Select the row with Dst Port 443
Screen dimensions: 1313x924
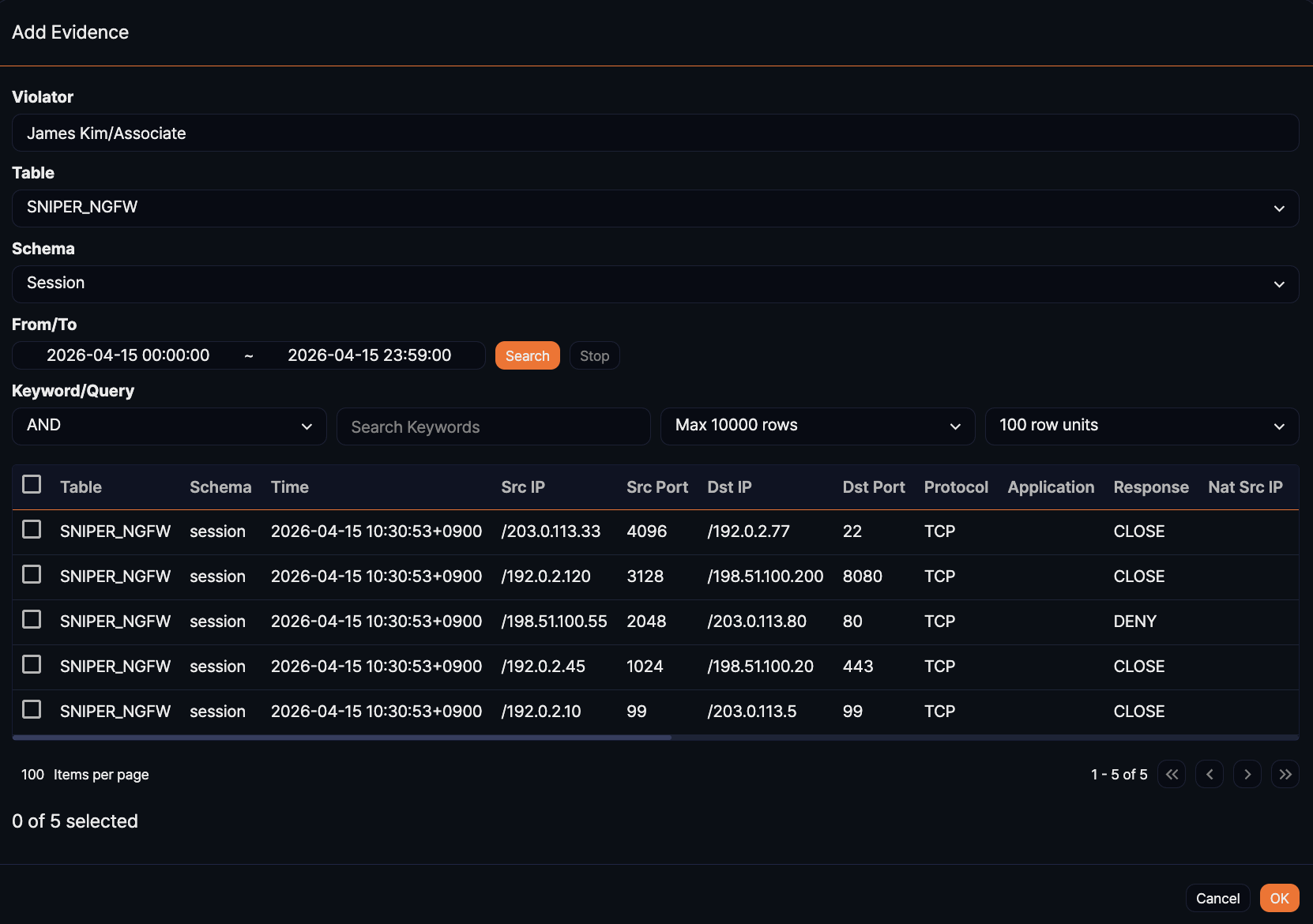pyautogui.click(x=32, y=664)
